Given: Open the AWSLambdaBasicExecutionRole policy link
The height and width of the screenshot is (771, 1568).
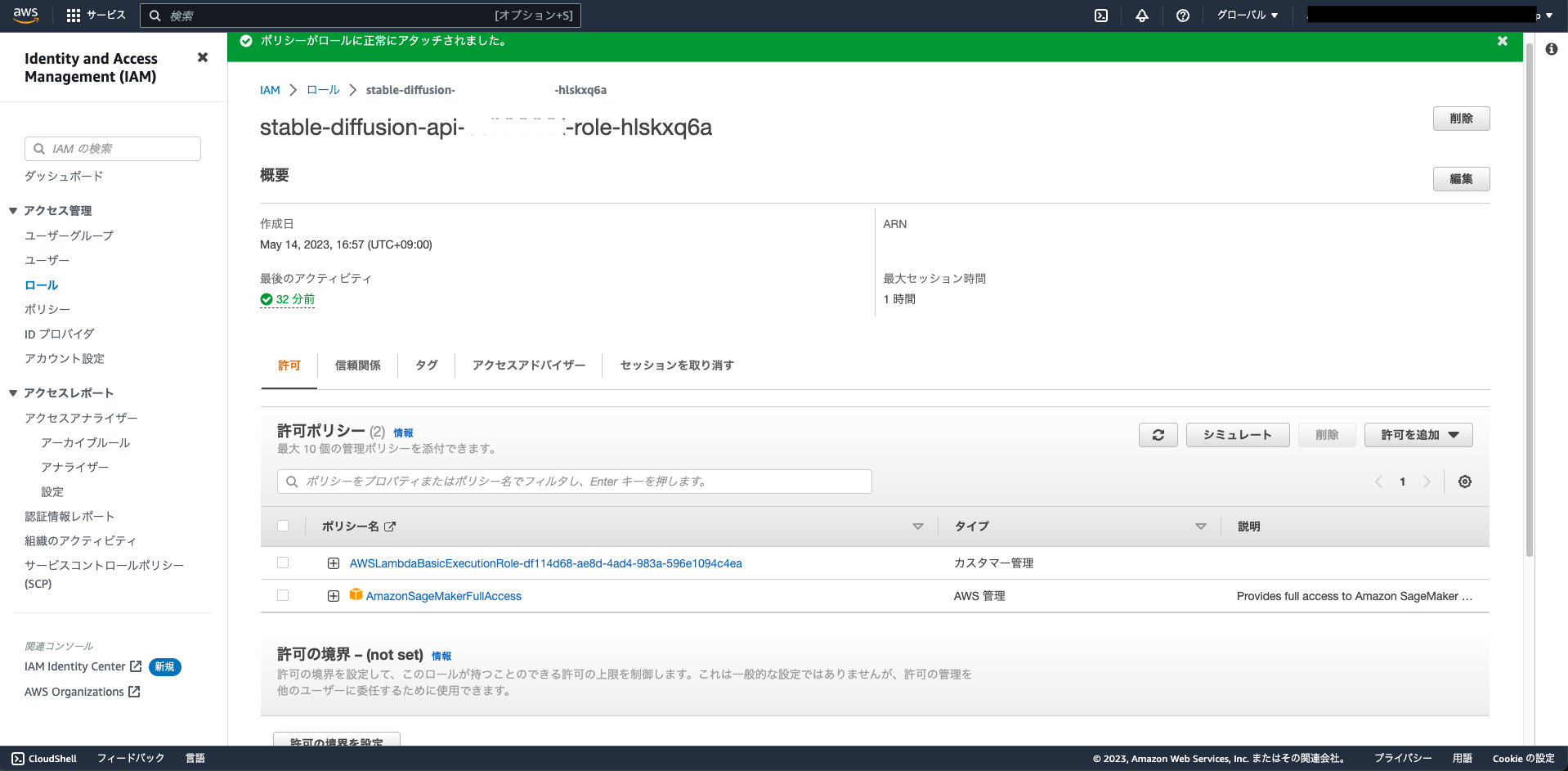Looking at the screenshot, I should coord(546,563).
